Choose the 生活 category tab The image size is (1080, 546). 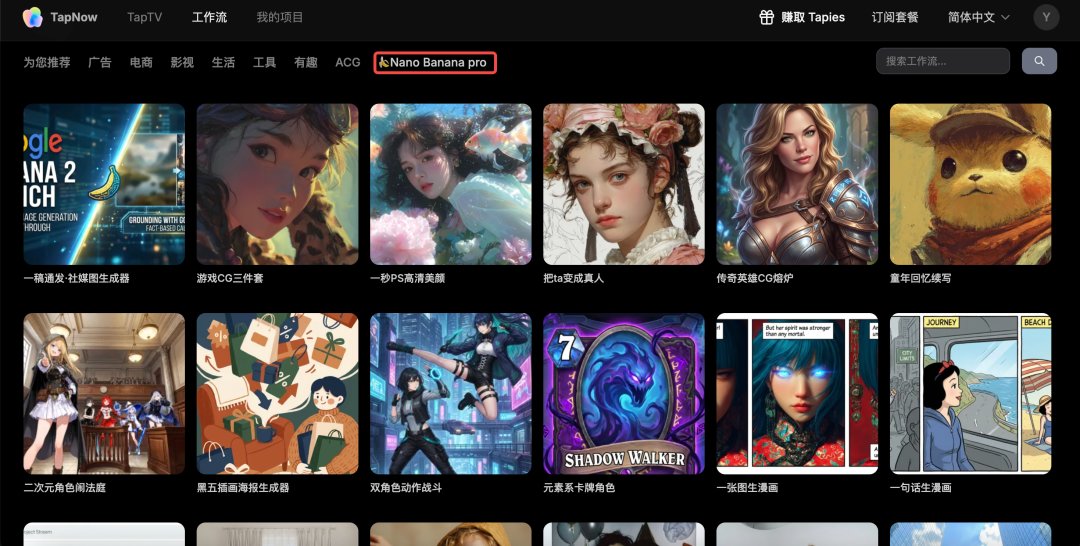[x=223, y=62]
